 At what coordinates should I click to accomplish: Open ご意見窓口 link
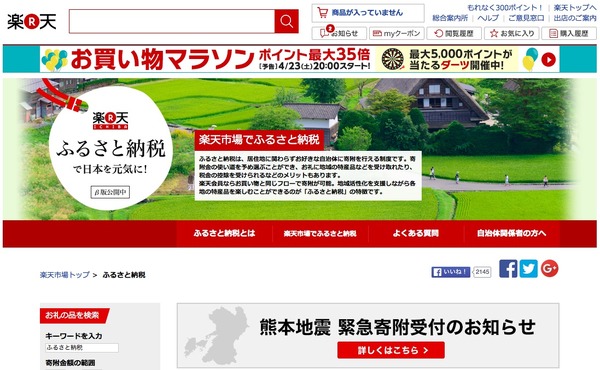coord(526,18)
